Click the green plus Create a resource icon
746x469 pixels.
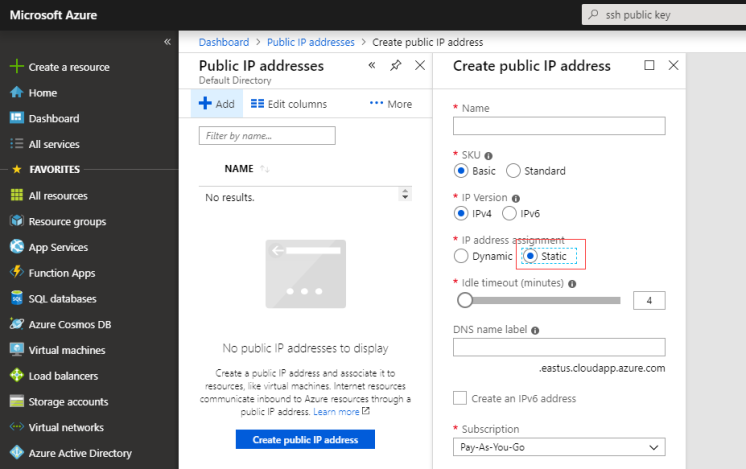17,67
